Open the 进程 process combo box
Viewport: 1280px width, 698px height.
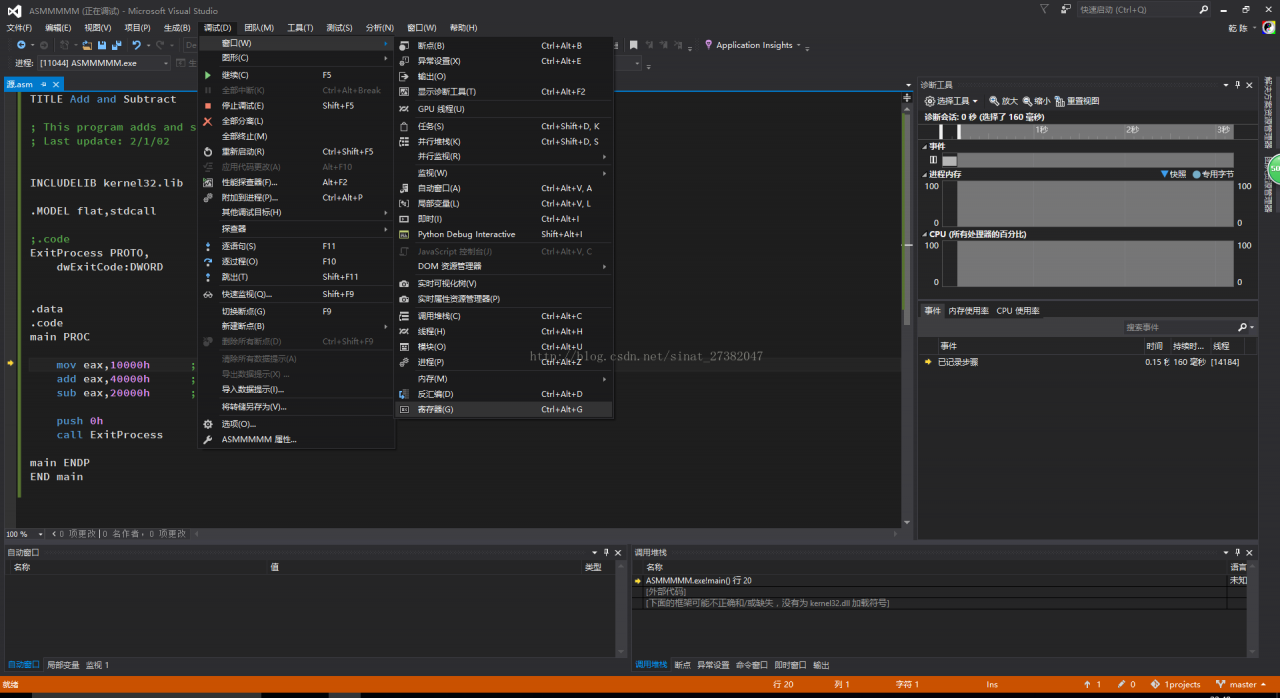point(103,63)
